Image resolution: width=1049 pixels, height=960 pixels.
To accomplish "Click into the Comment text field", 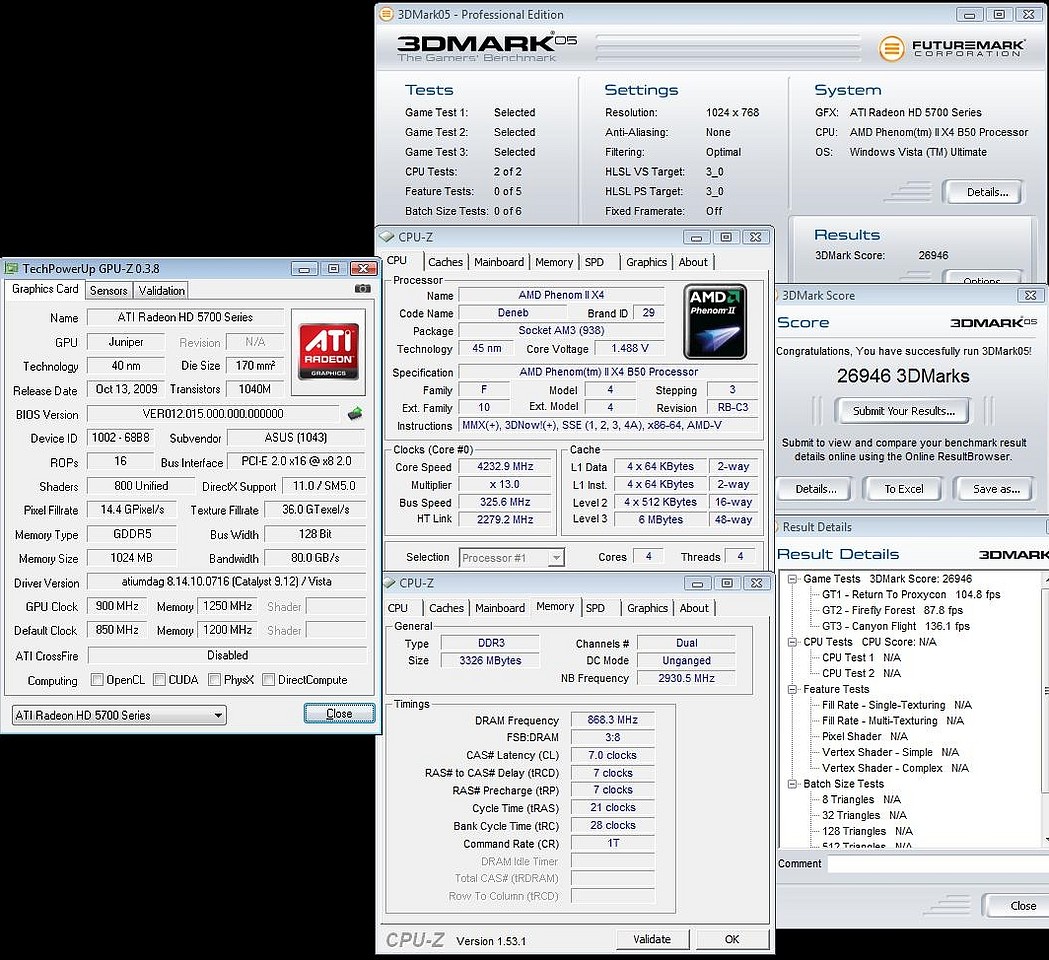I will coord(936,864).
